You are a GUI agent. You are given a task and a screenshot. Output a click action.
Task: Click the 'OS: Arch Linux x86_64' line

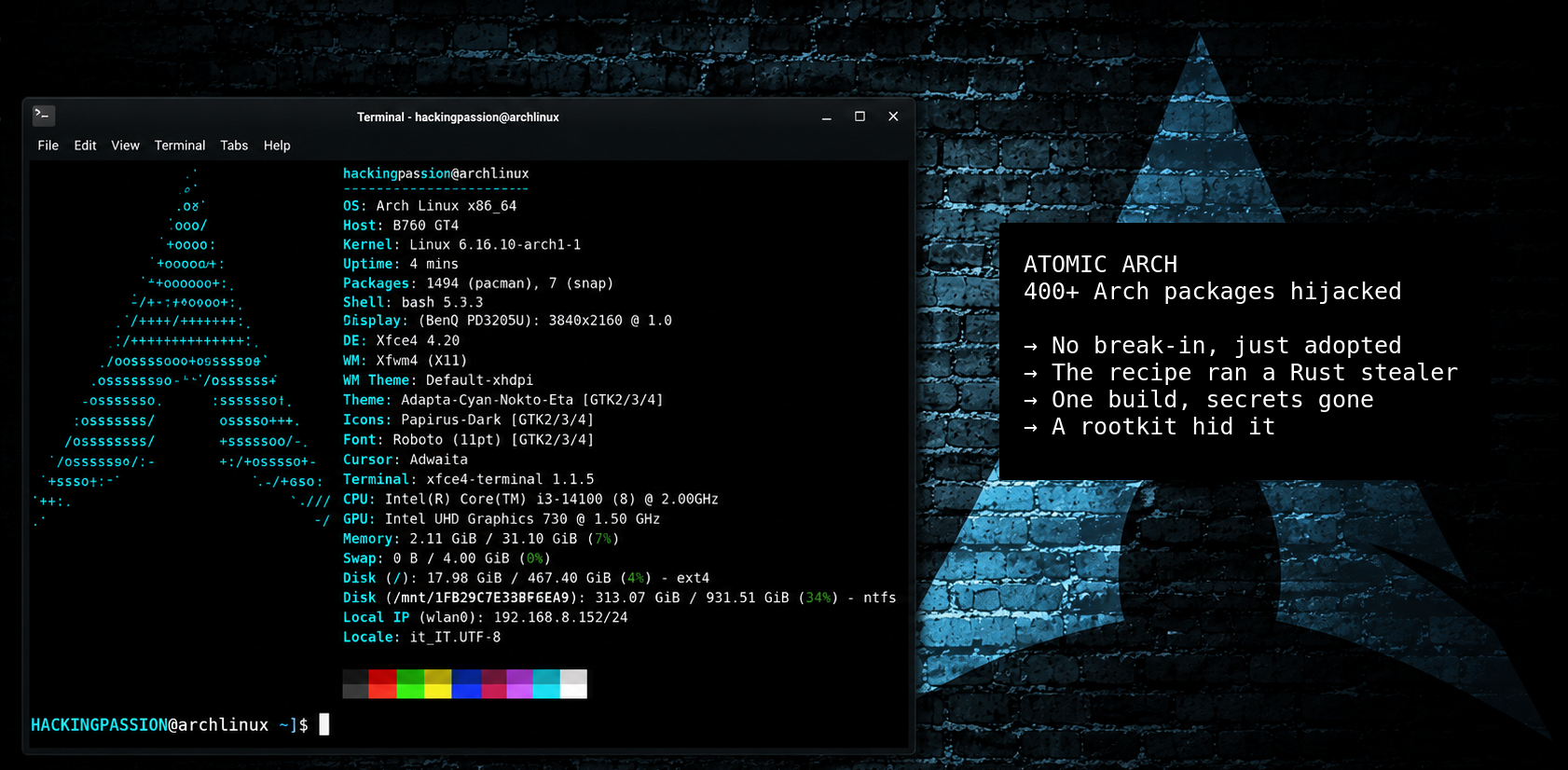click(x=430, y=206)
